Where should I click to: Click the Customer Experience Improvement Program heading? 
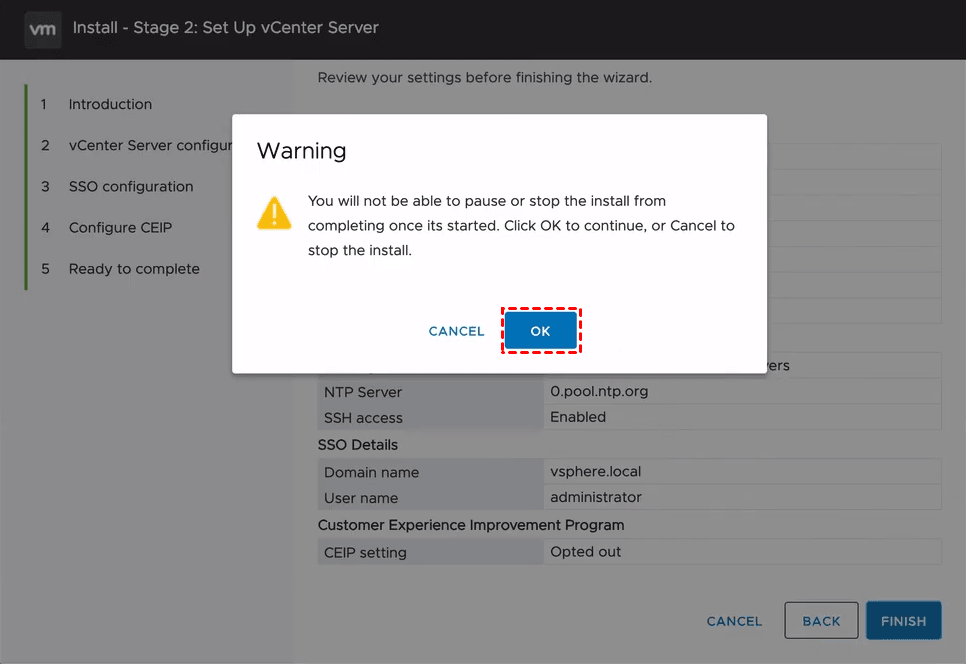tap(470, 524)
